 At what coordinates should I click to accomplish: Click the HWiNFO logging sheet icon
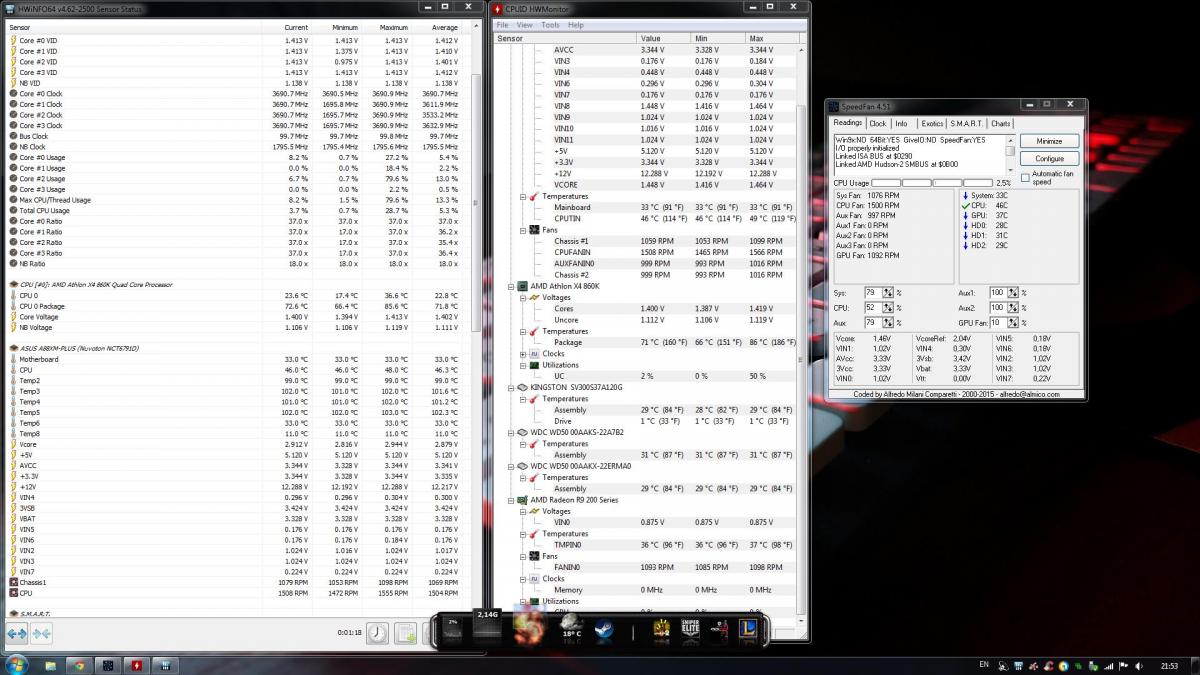click(x=405, y=633)
